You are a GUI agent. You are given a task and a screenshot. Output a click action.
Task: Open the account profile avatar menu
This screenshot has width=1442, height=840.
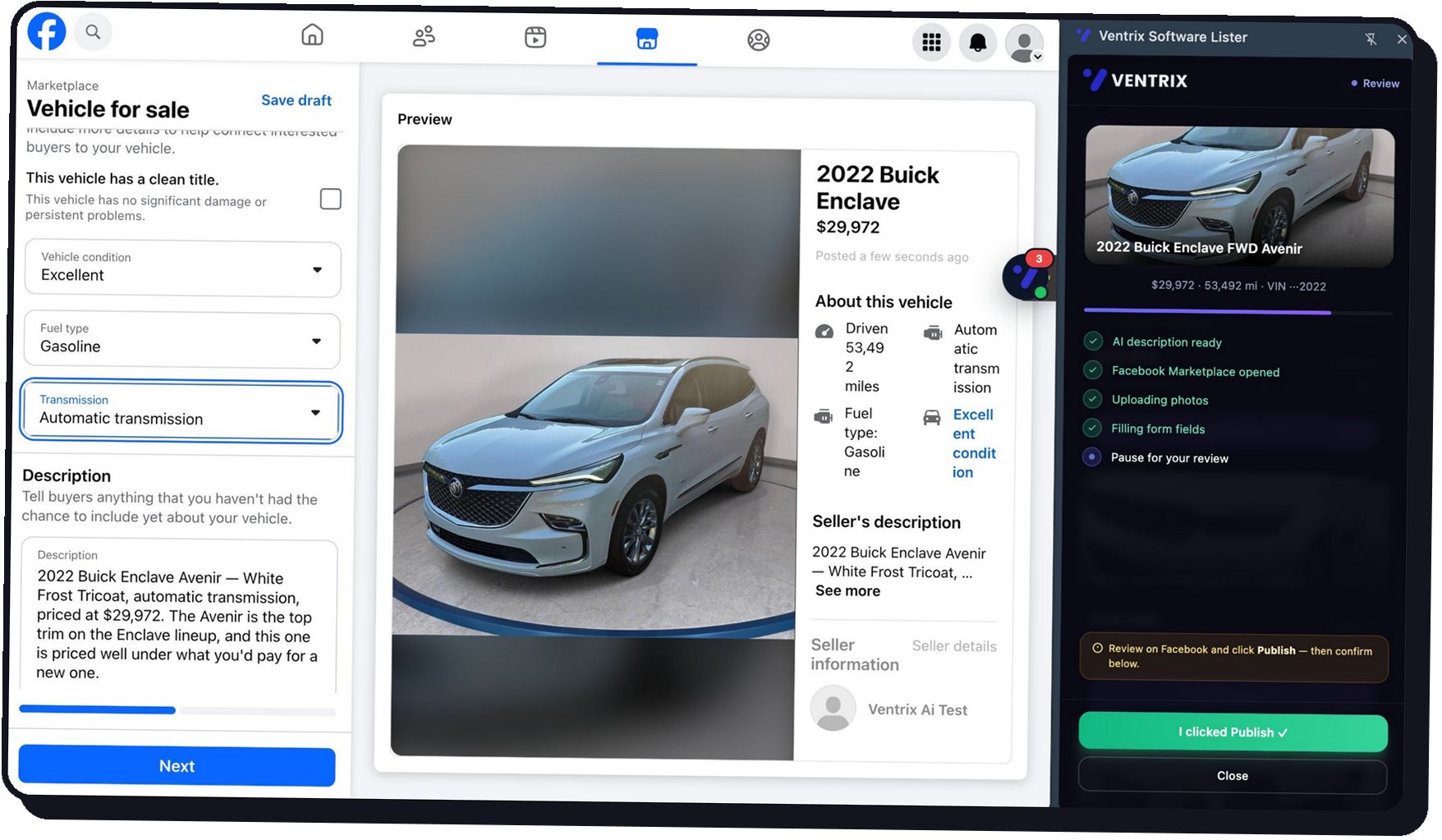tap(1024, 44)
